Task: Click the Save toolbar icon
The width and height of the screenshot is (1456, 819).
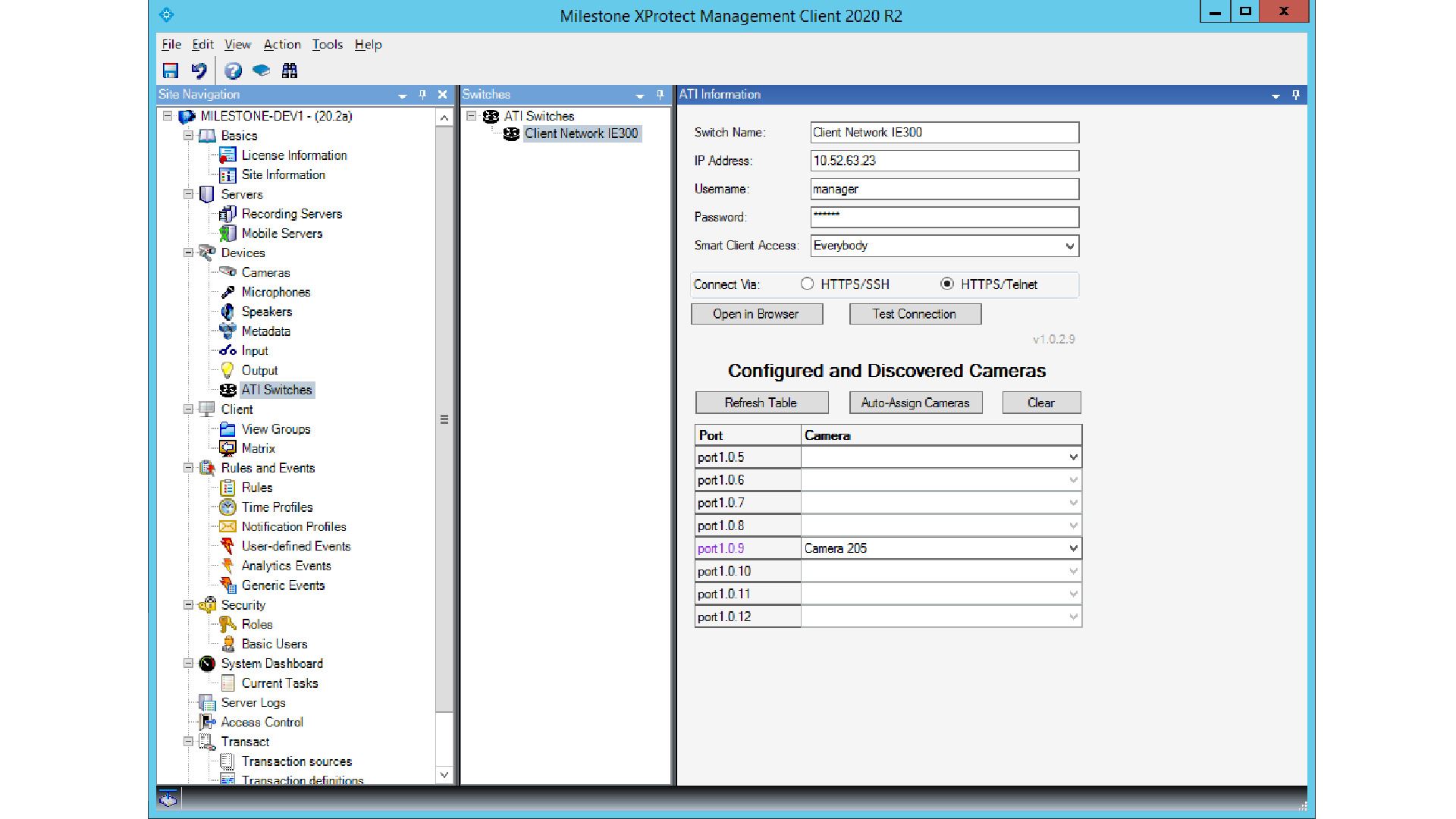Action: (x=171, y=71)
